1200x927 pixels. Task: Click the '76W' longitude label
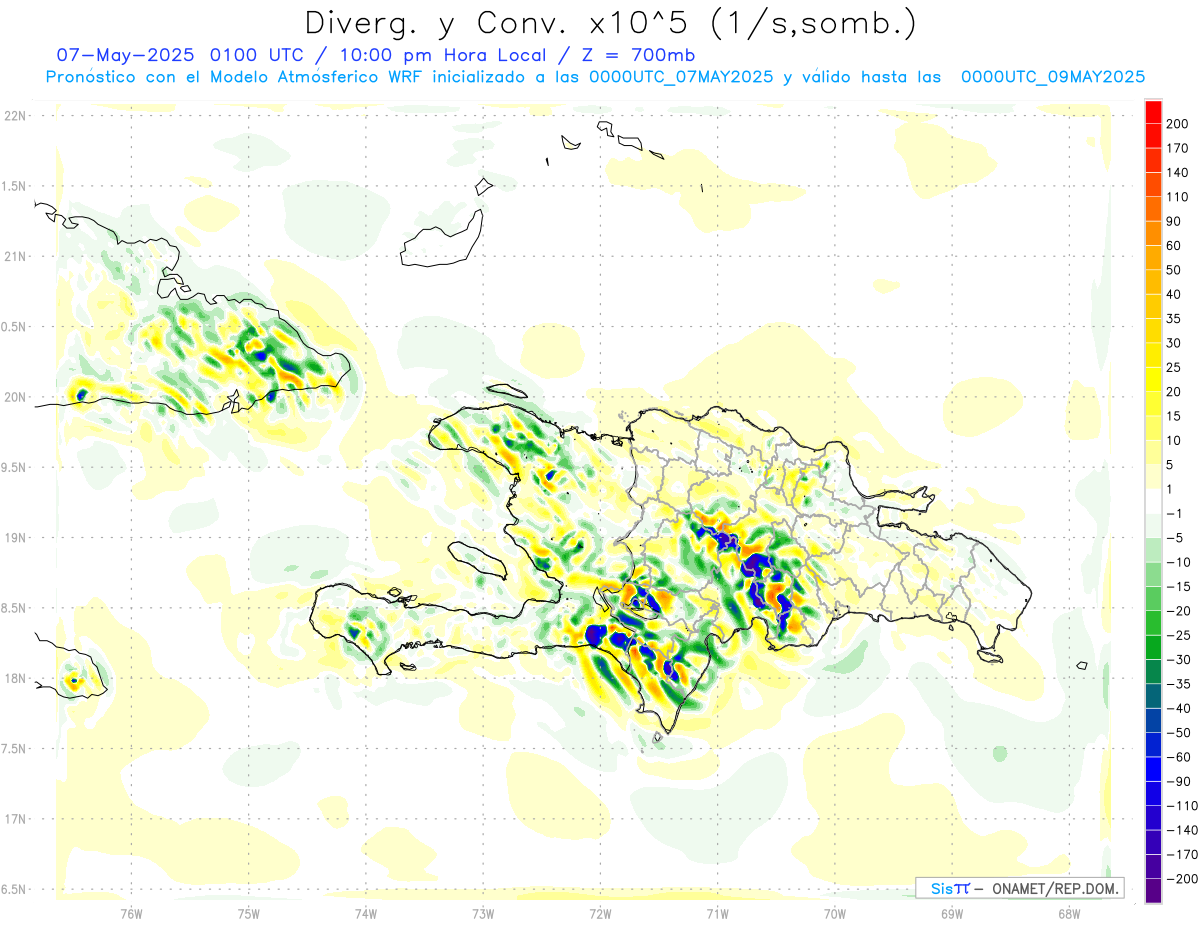click(x=131, y=912)
